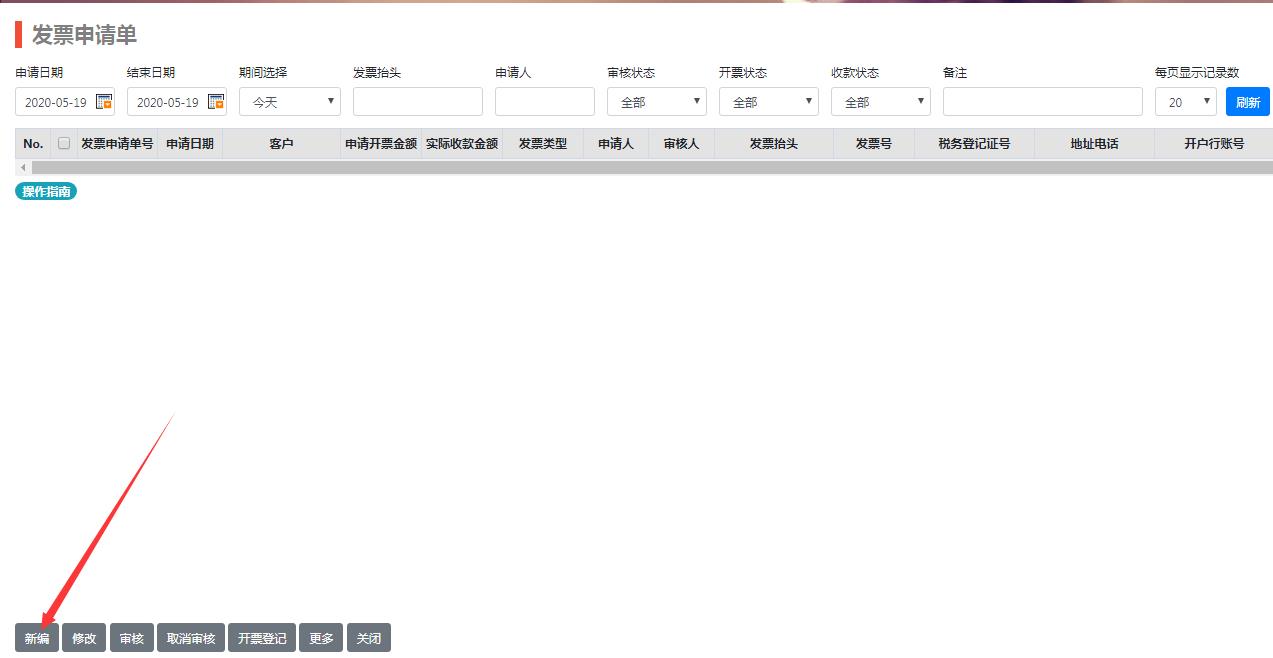Open 开票登记 from the bottom toolbar

[261, 638]
